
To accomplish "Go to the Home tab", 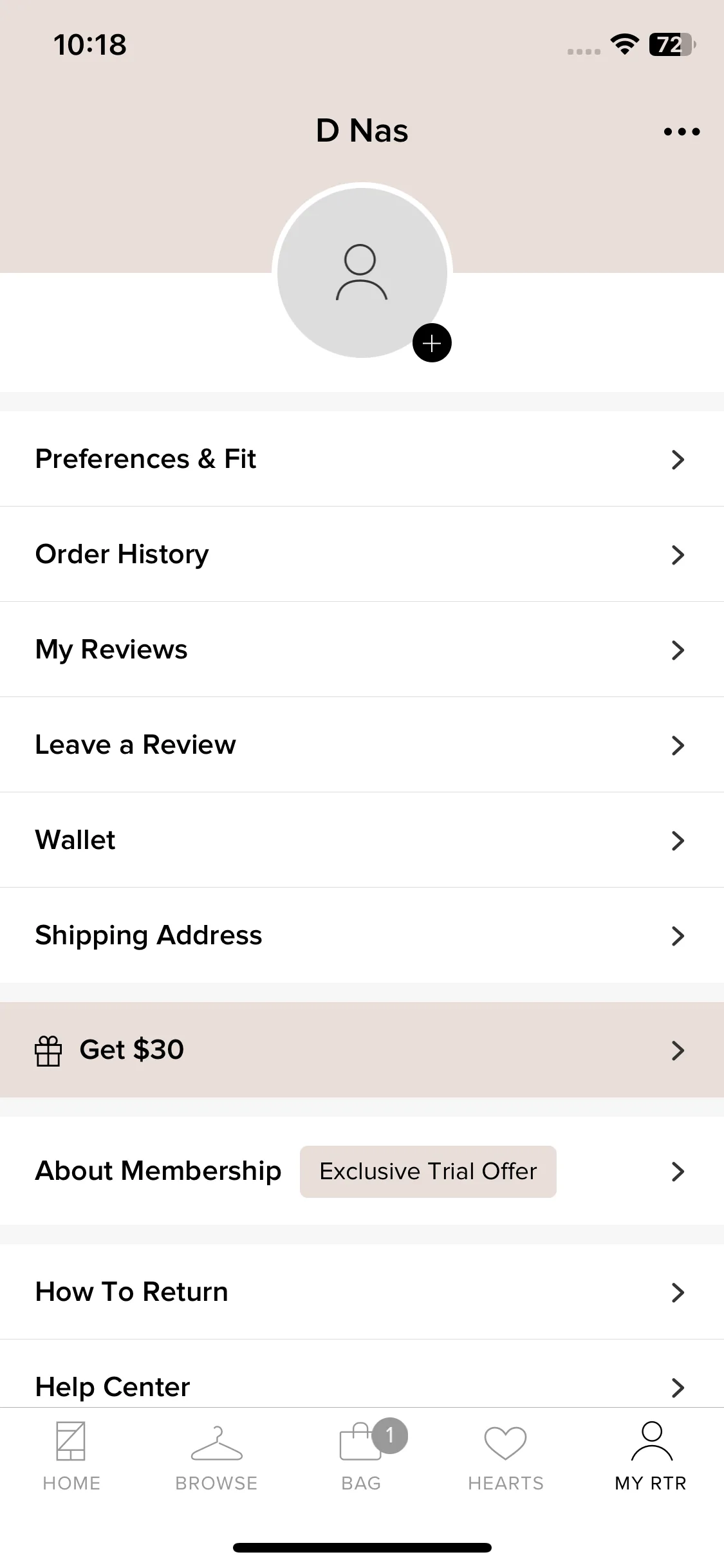I will (x=71, y=1457).
